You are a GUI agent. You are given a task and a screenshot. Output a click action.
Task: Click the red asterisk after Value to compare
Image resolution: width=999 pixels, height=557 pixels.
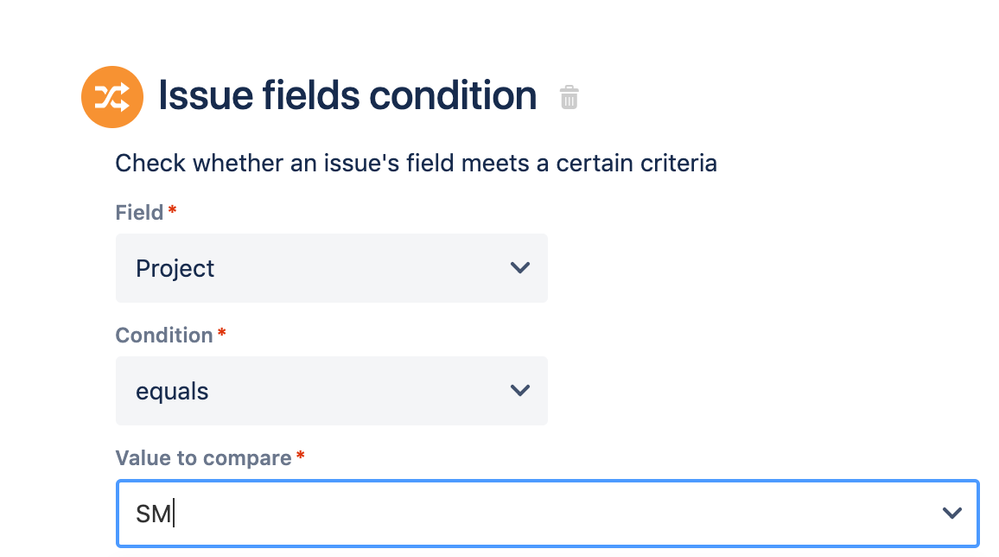[x=300, y=457]
